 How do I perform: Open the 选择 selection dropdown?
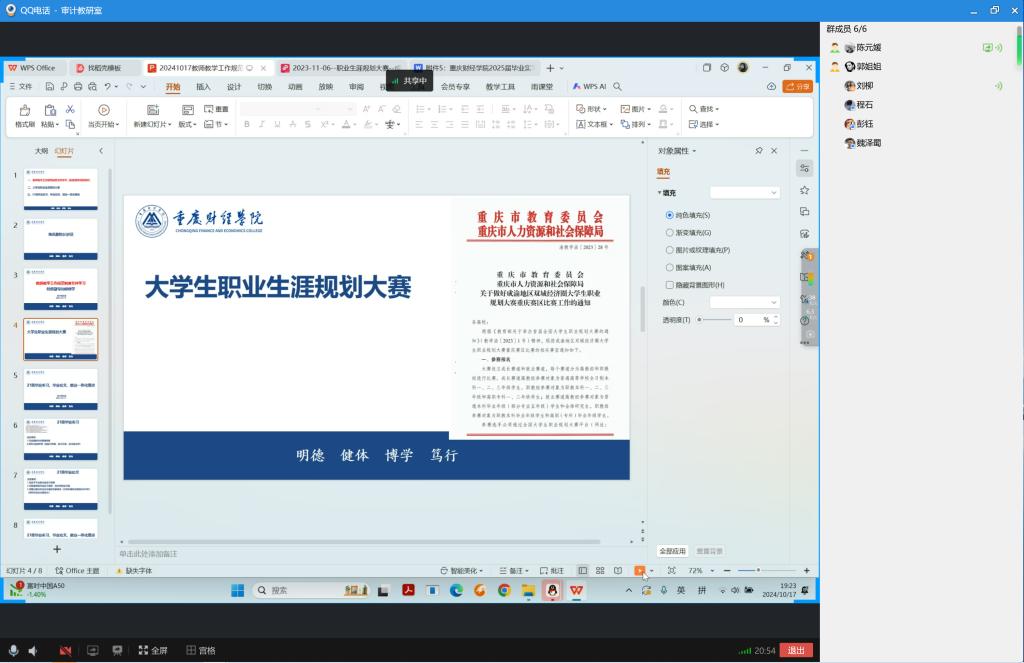point(704,124)
